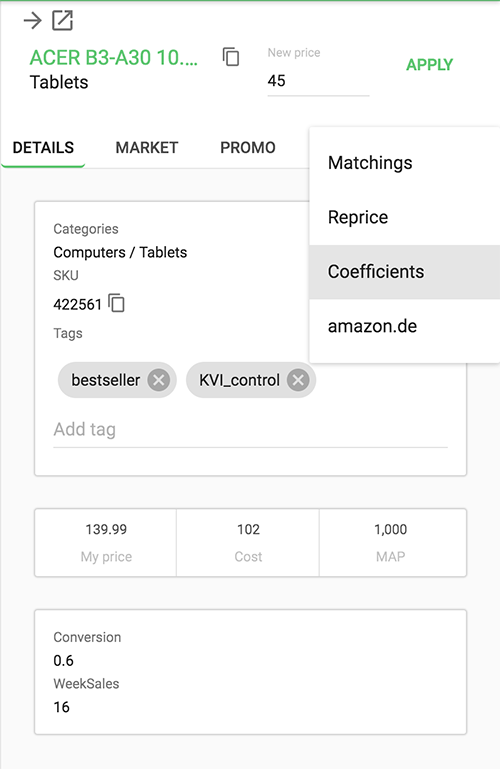Viewport: 500px width, 769px height.
Task: Click the MAP 1,000 cell
Action: click(391, 542)
